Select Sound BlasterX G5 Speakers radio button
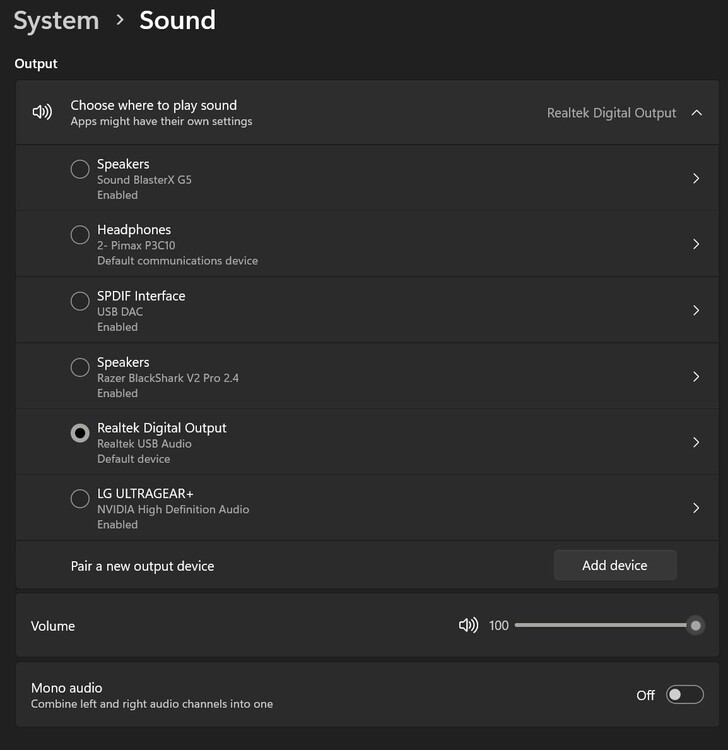 (x=80, y=169)
